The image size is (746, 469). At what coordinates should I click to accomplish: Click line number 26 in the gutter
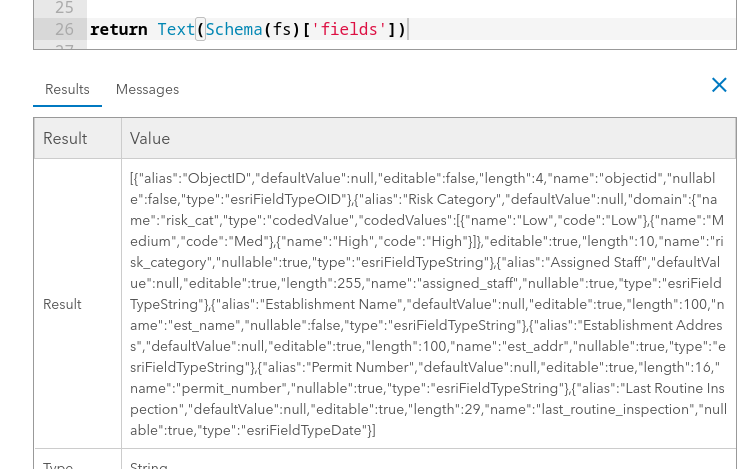tap(64, 30)
